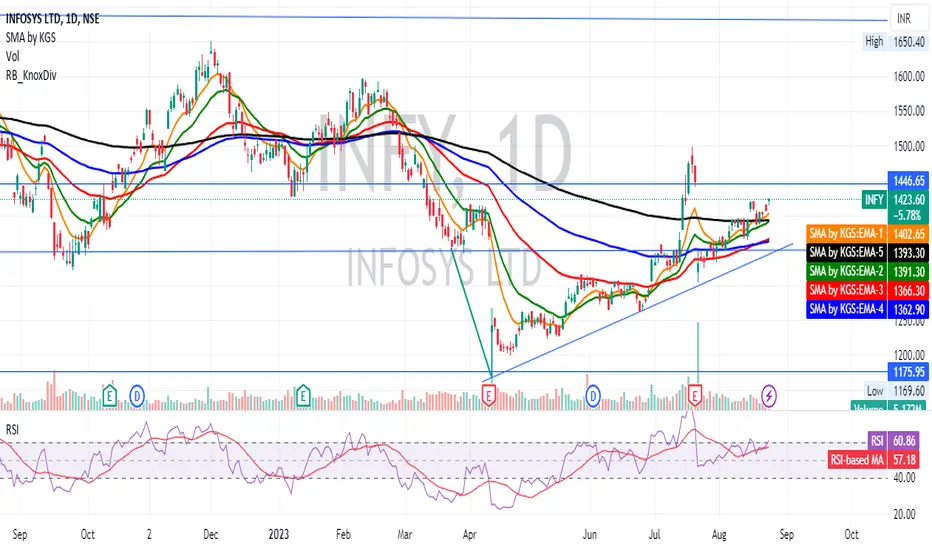The height and width of the screenshot is (550, 932).
Task: Click the green earnings E marker near October 2022
Action: 109,395
